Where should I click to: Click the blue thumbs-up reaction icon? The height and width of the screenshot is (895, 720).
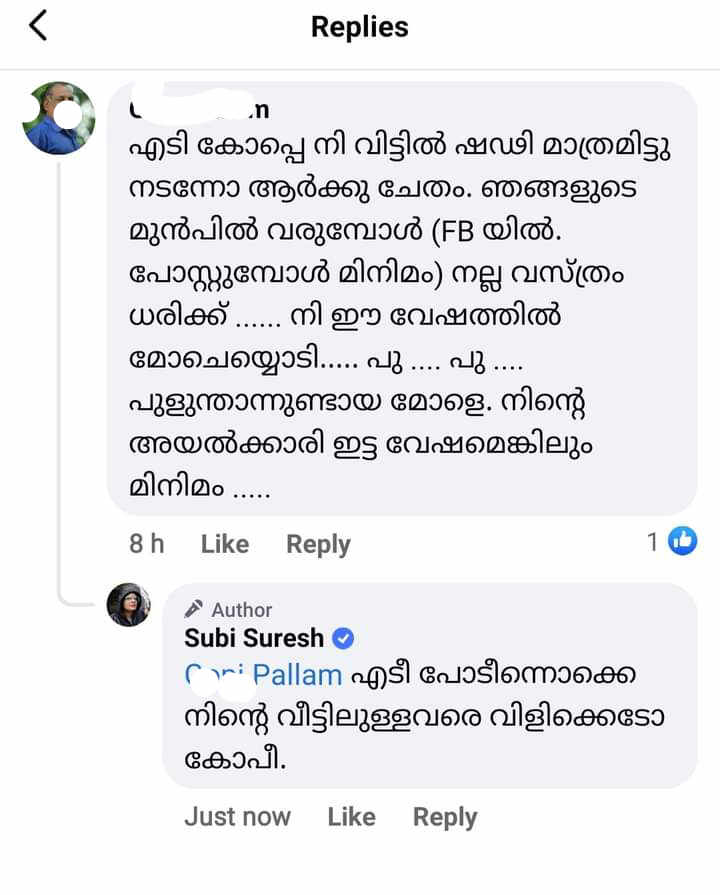(683, 542)
